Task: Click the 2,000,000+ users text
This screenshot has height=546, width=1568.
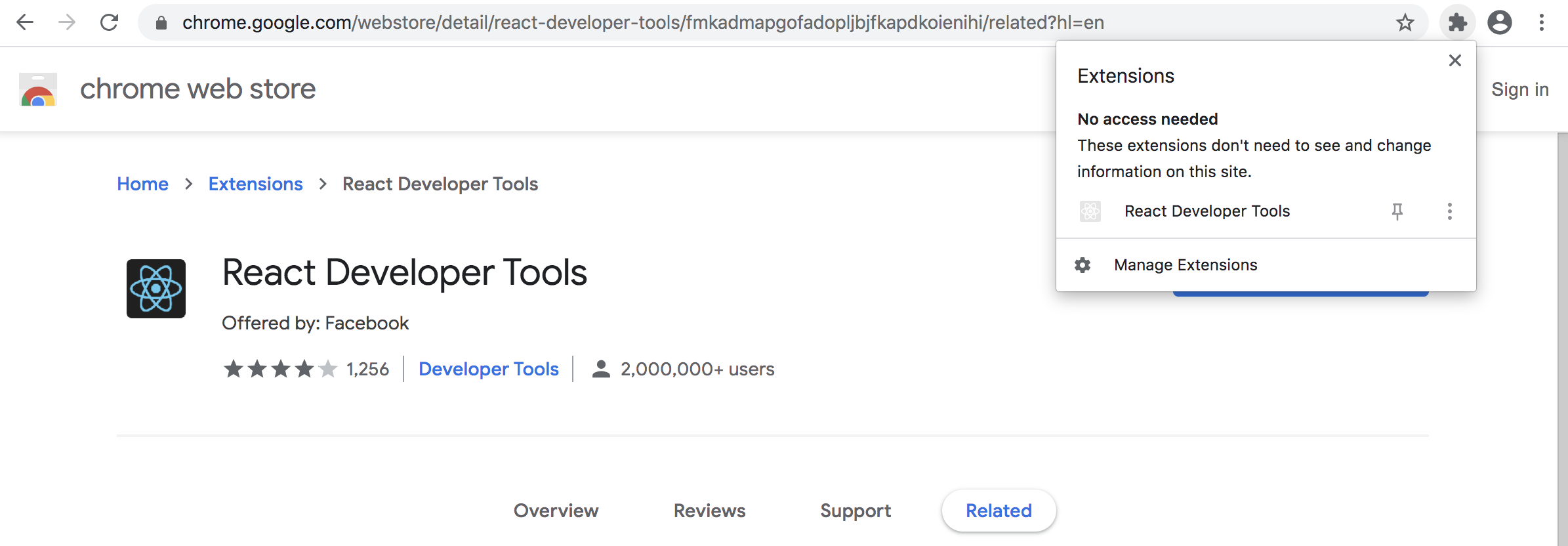Action: point(697,369)
